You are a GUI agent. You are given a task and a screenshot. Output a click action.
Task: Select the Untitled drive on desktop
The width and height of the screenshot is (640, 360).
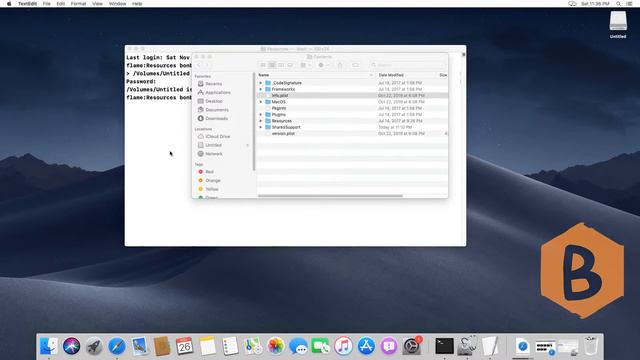(618, 24)
